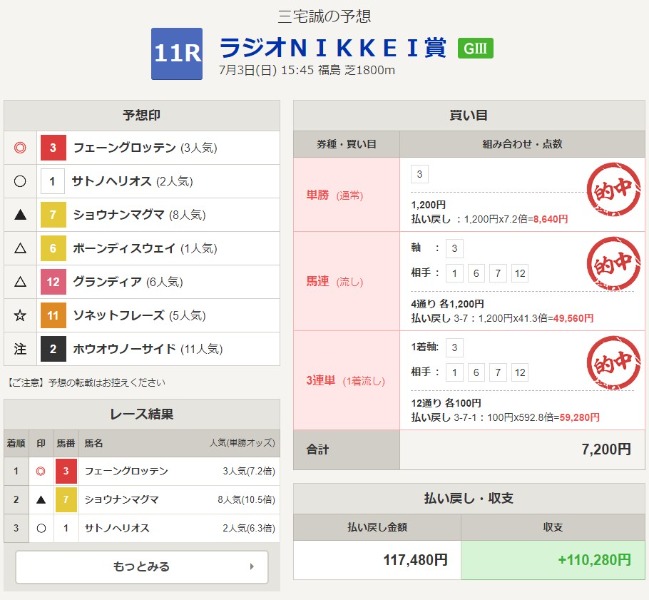Click yellow number 7 badge beside ショウナンマグマ prediction
Screen dimensions: 649x600
[53, 215]
